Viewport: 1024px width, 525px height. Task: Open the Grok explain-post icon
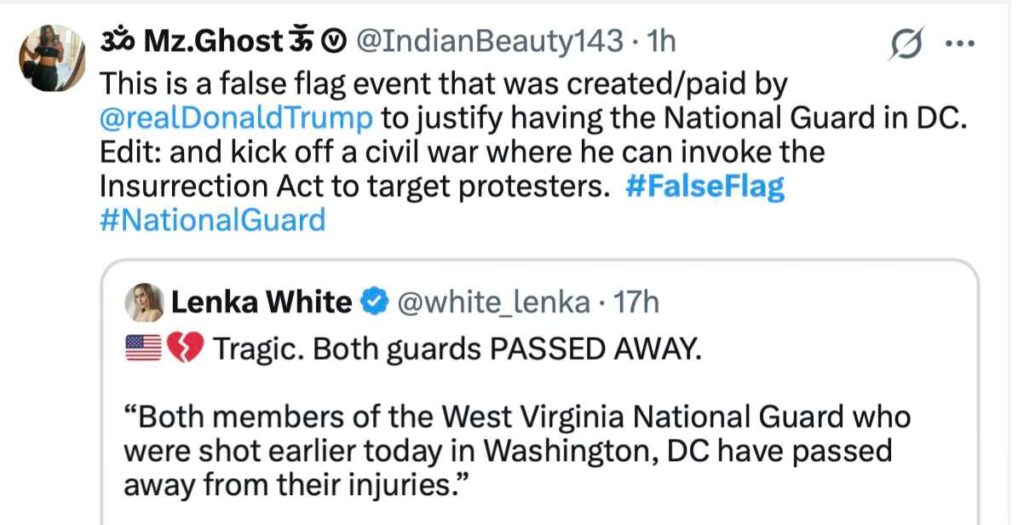tap(906, 44)
